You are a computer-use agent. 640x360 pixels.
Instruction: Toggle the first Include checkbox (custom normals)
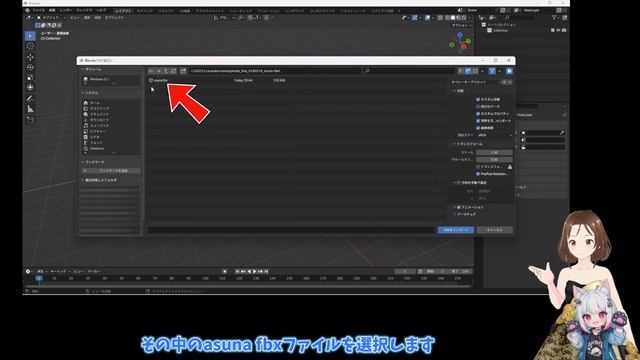[478, 99]
